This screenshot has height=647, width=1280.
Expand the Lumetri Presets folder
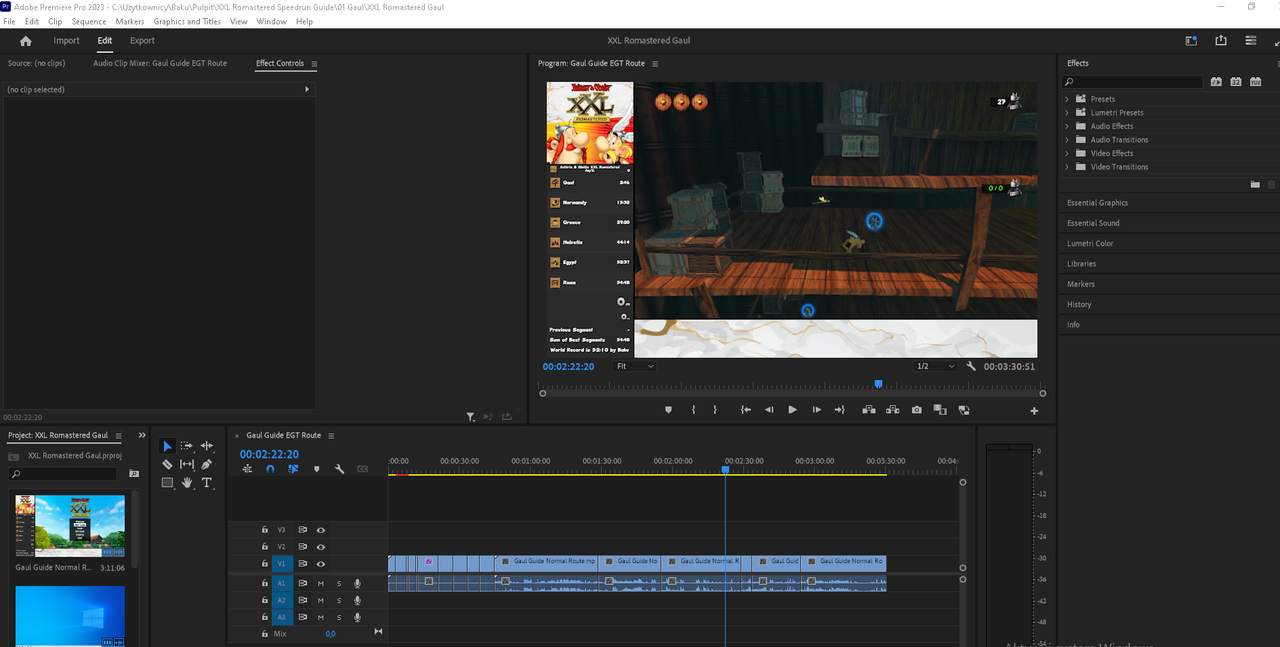coord(1068,113)
